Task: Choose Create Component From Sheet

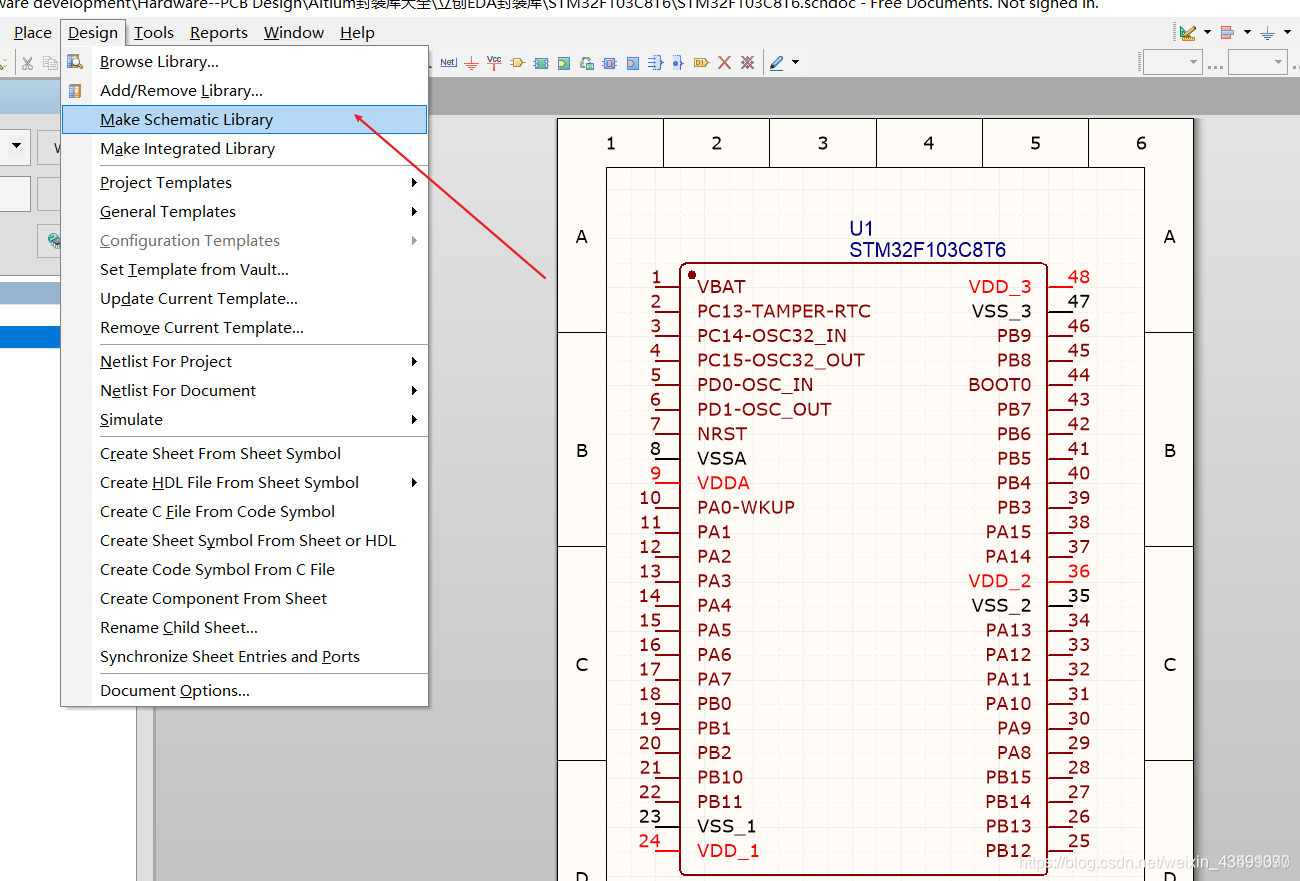Action: [x=244, y=598]
